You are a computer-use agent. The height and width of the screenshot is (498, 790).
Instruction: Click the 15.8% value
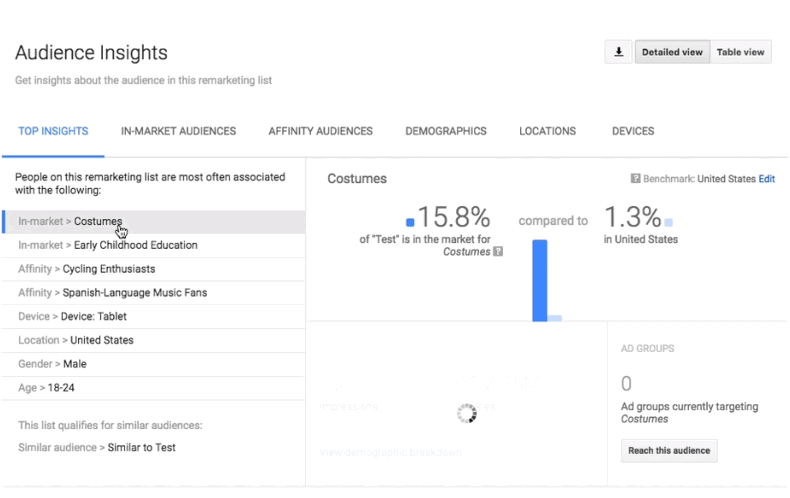click(x=454, y=217)
